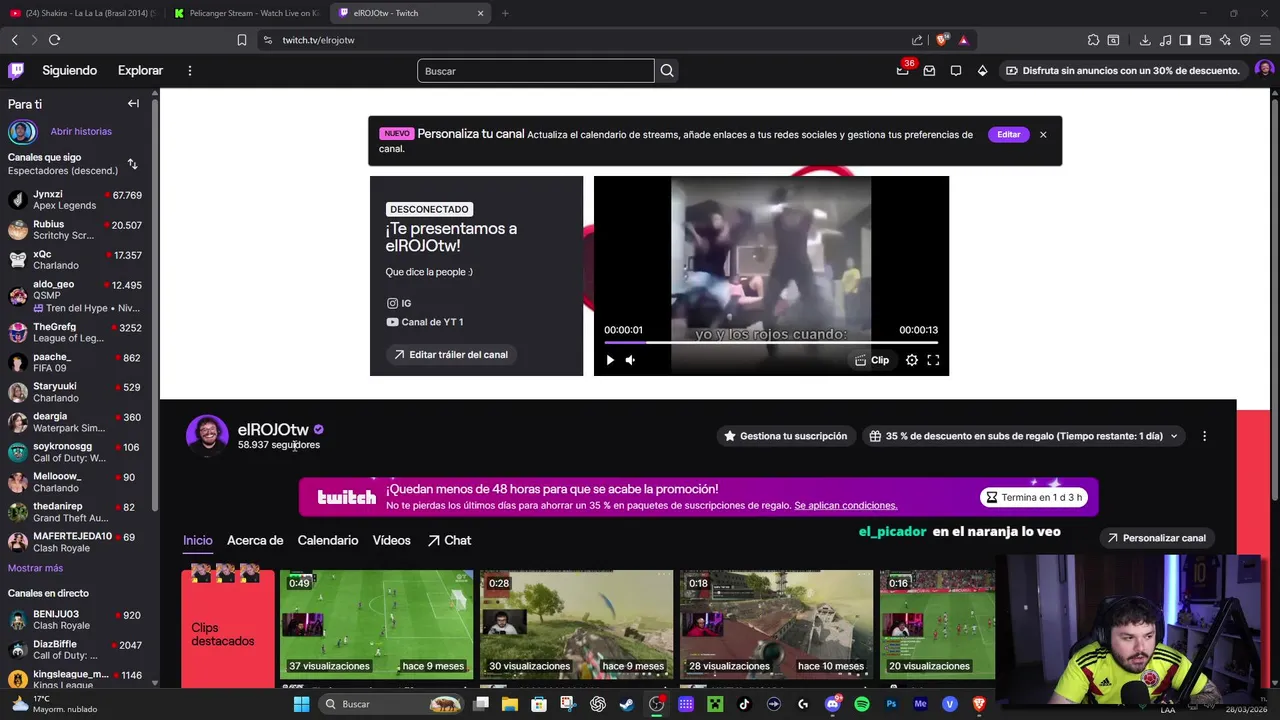Toggle the browser sidebar panel icon
The width and height of the screenshot is (1280, 720).
pyautogui.click(x=1185, y=40)
